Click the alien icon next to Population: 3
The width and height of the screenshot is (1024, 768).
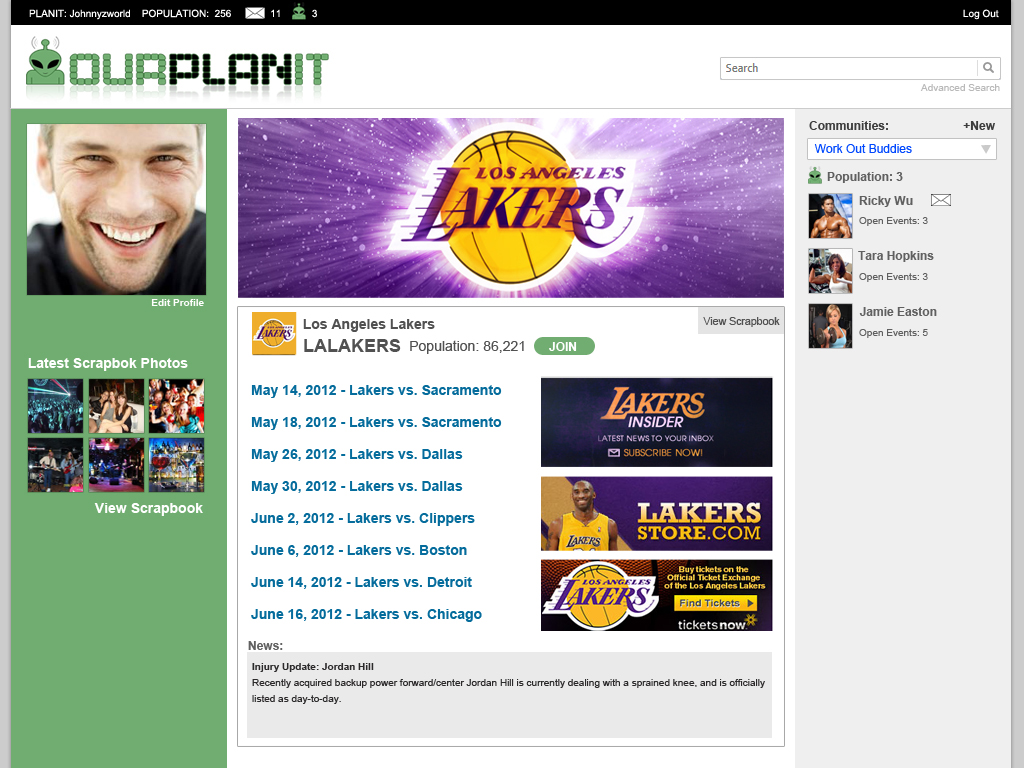815,176
